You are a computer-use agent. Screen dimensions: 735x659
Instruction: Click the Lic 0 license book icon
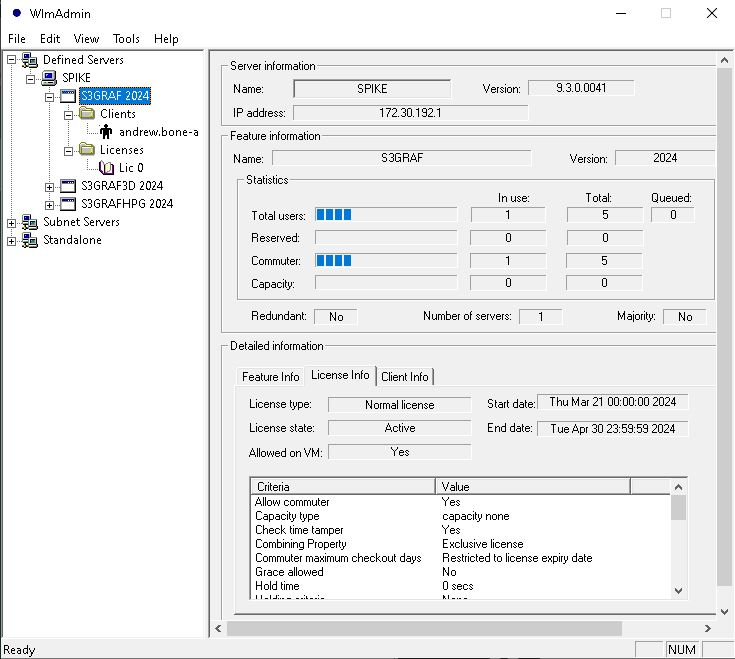pos(106,168)
